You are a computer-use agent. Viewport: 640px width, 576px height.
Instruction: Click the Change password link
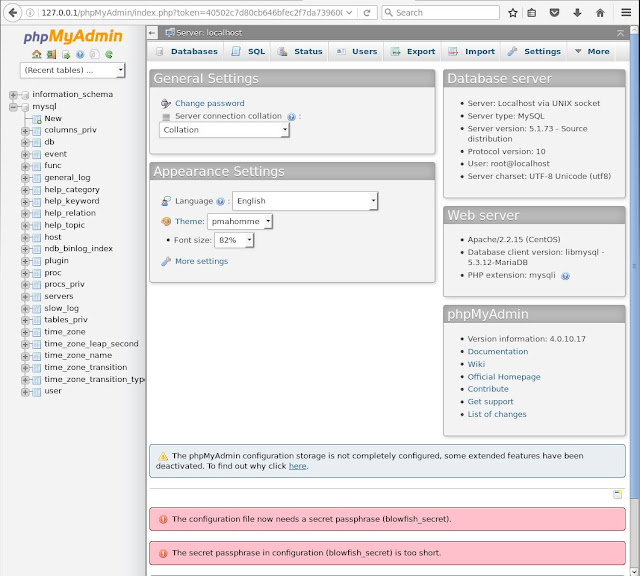pyautogui.click(x=210, y=103)
